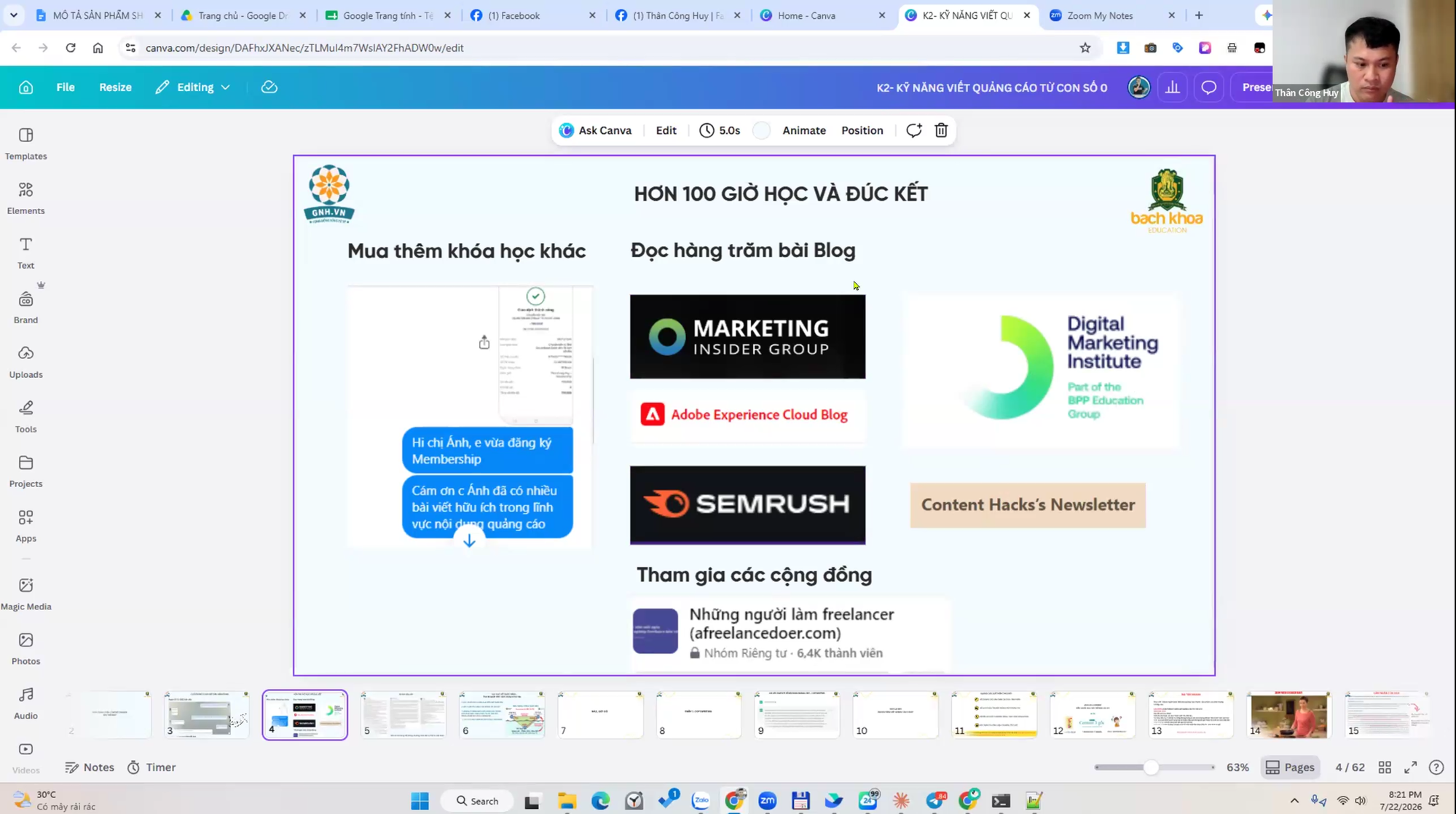The image size is (1456, 814).
Task: Open the comments speech bubble icon
Action: click(x=1209, y=87)
